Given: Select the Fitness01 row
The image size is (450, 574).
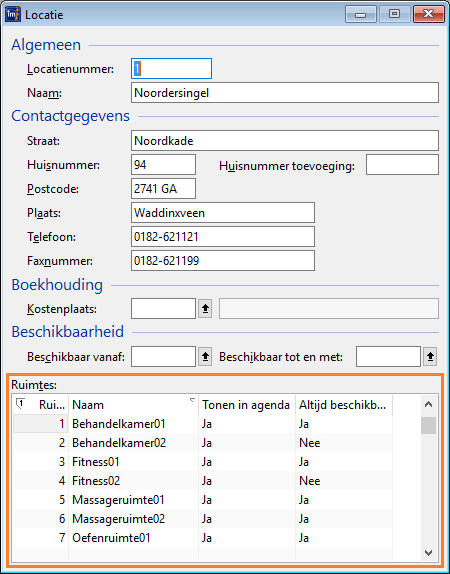Looking at the screenshot, I should [x=202, y=462].
